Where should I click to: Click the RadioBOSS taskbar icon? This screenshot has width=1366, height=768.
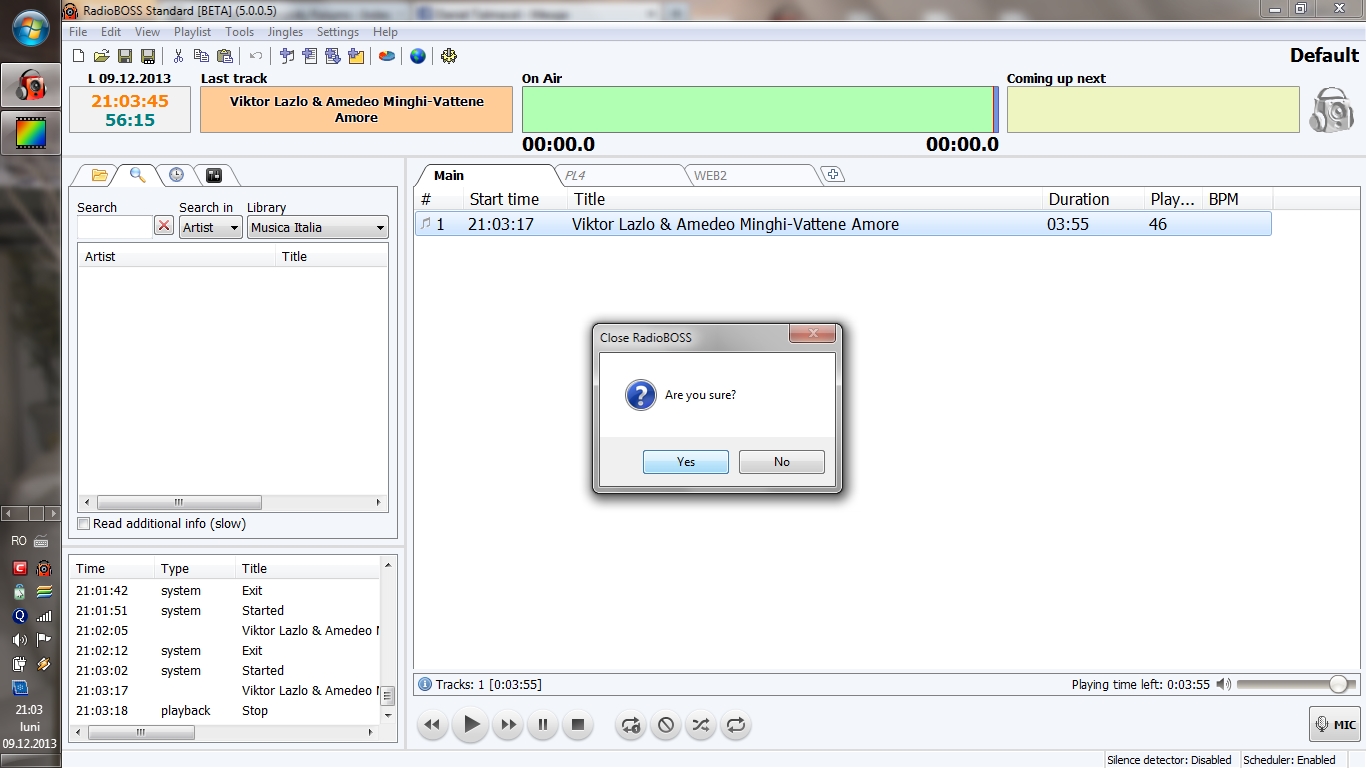pos(31,87)
